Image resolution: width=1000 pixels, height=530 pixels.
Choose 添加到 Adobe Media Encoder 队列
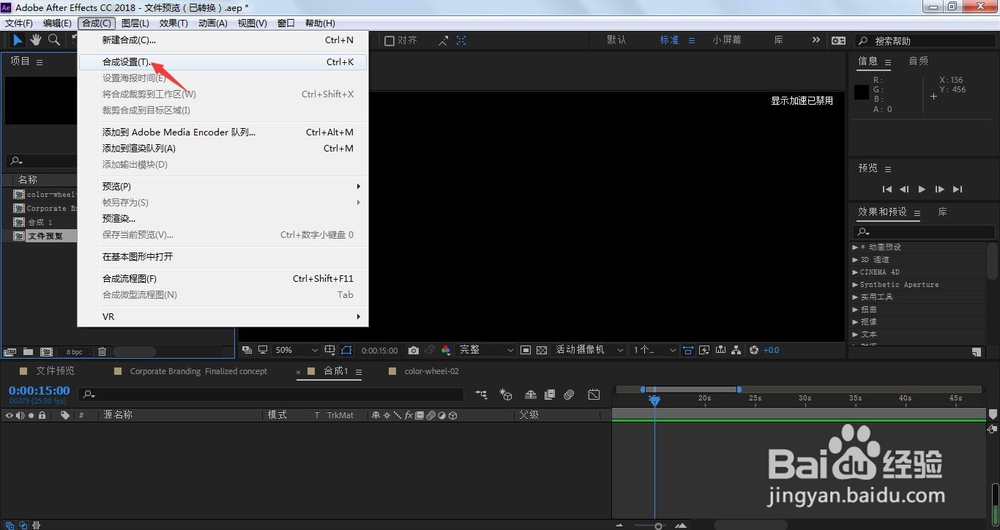(223, 132)
